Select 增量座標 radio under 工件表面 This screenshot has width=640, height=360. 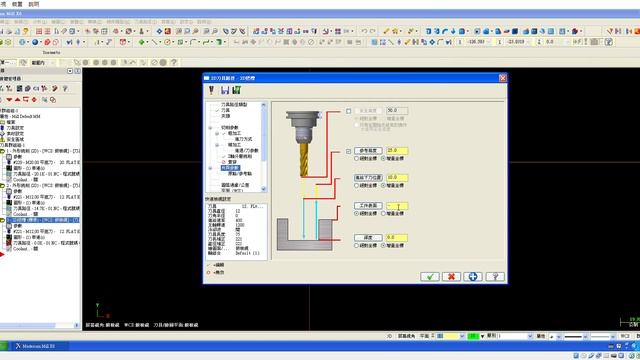point(383,213)
